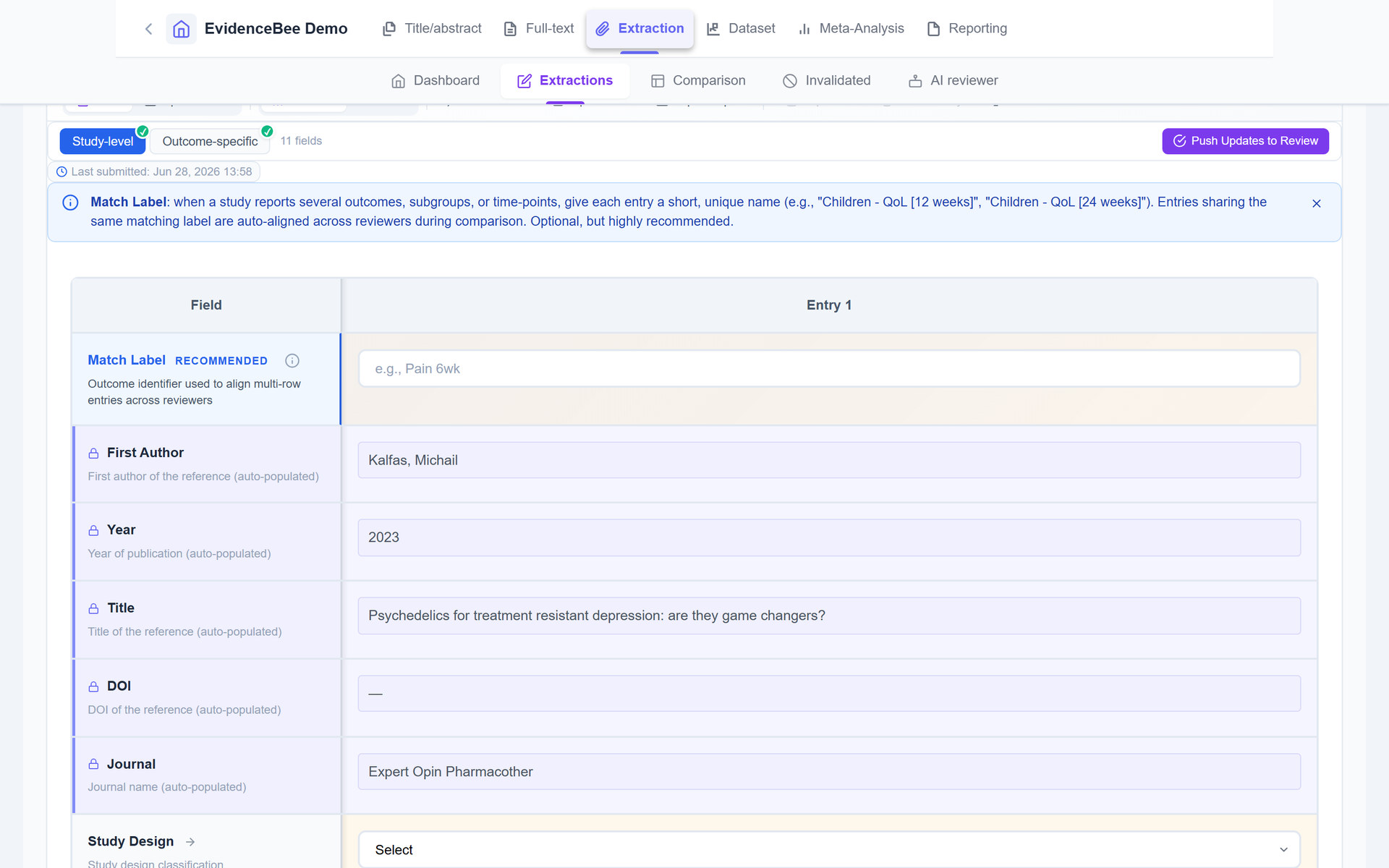Image resolution: width=1389 pixels, height=868 pixels.
Task: Open the Title/abstract tab
Action: click(432, 29)
